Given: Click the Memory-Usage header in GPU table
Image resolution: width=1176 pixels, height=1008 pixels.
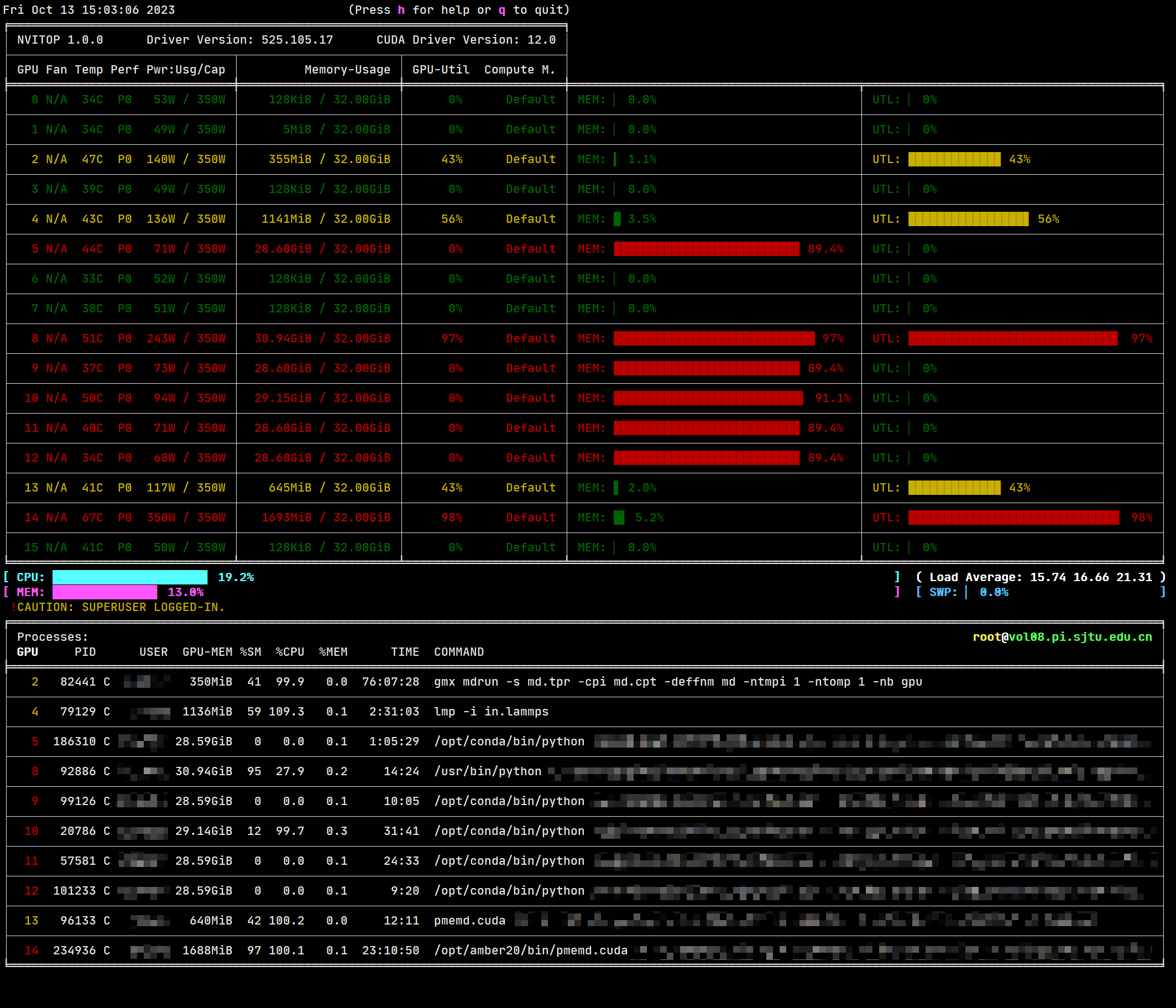Looking at the screenshot, I should [347, 70].
